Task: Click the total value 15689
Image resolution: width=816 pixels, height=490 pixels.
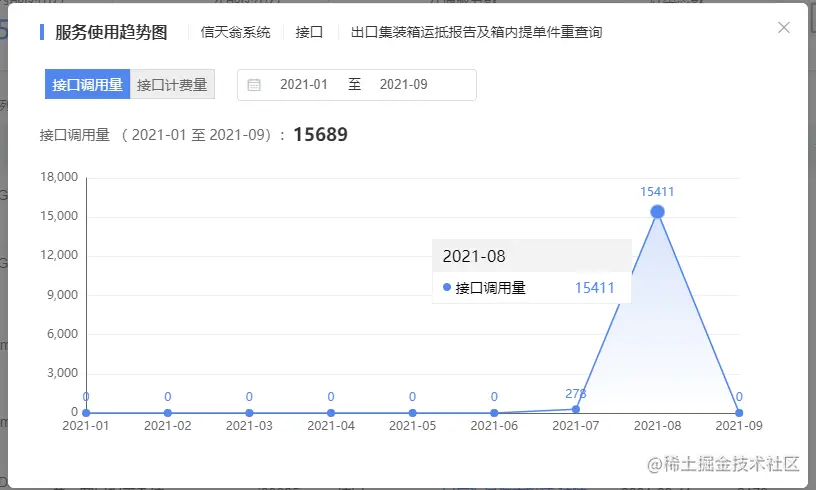Action: click(321, 135)
